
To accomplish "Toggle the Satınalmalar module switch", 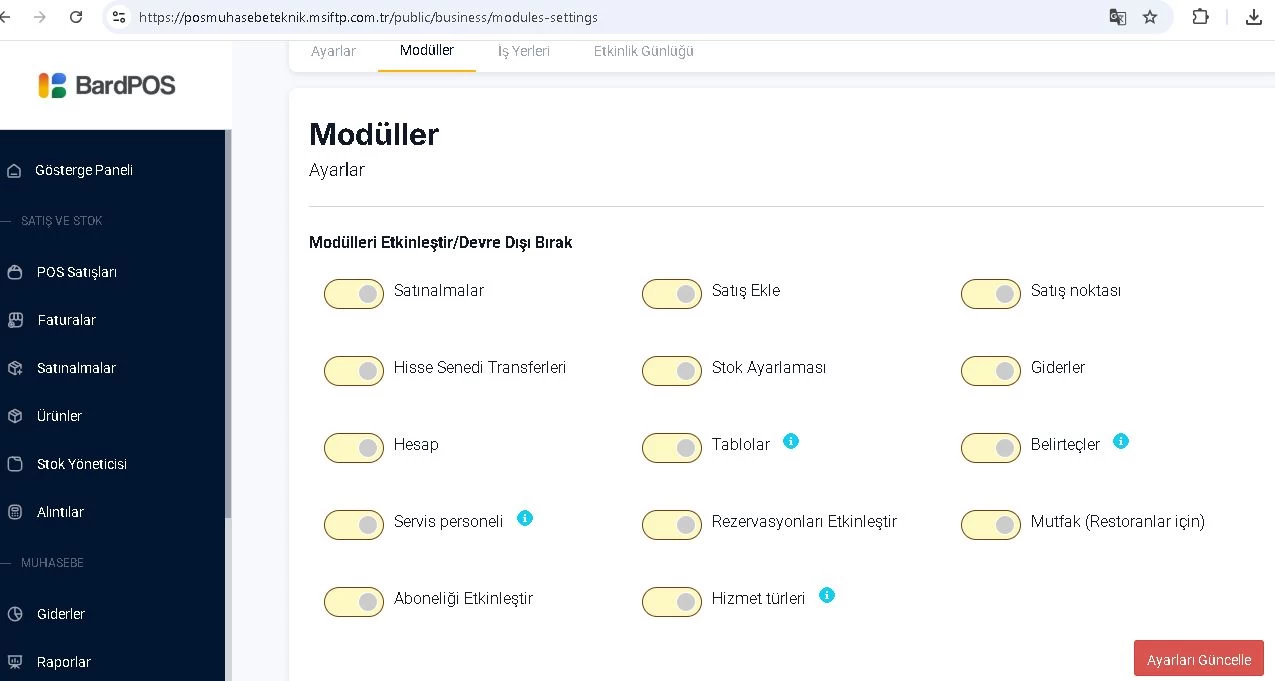I will click(x=354, y=294).
